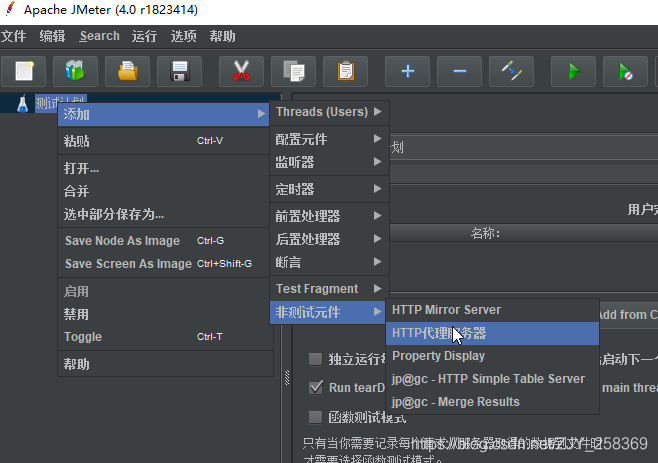Open the 帮助 menu in menu bar

coord(222,36)
